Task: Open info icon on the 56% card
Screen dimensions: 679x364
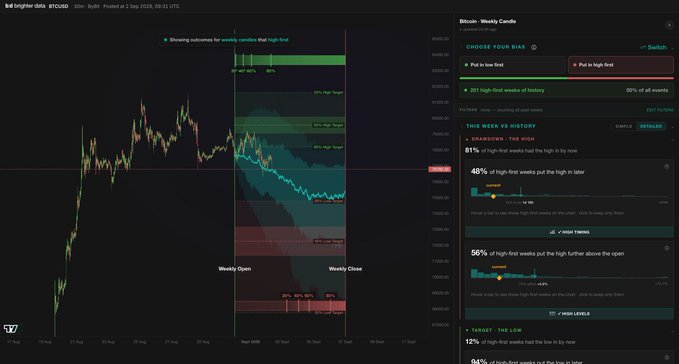Action: pyautogui.click(x=666, y=248)
